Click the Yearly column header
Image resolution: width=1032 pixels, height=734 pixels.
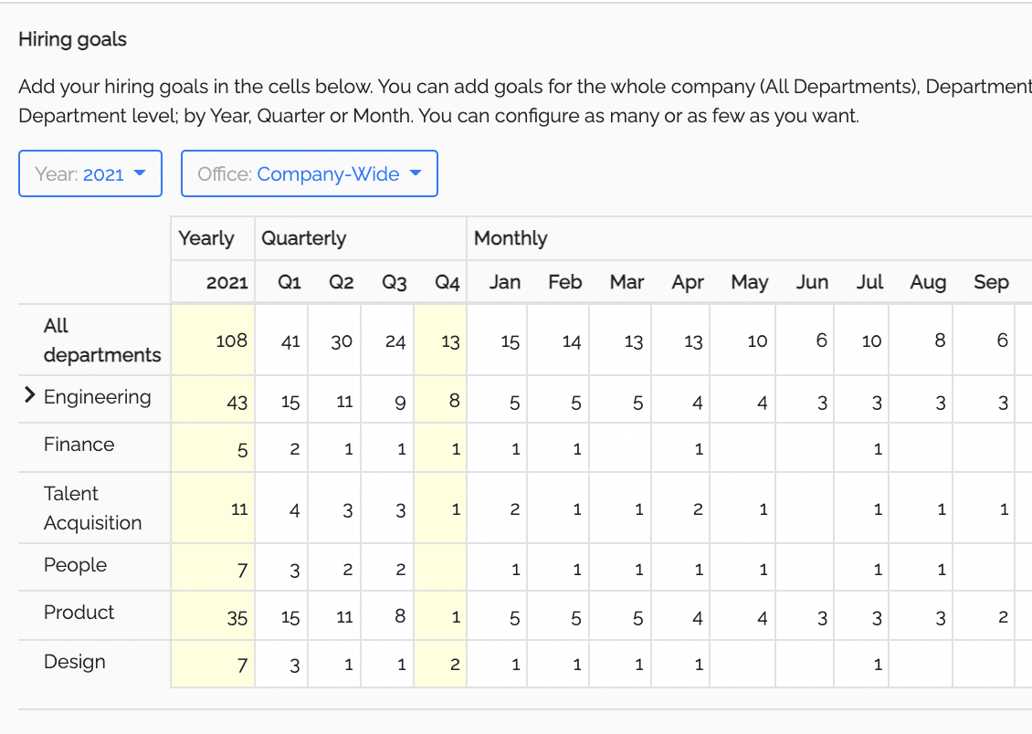tap(206, 238)
